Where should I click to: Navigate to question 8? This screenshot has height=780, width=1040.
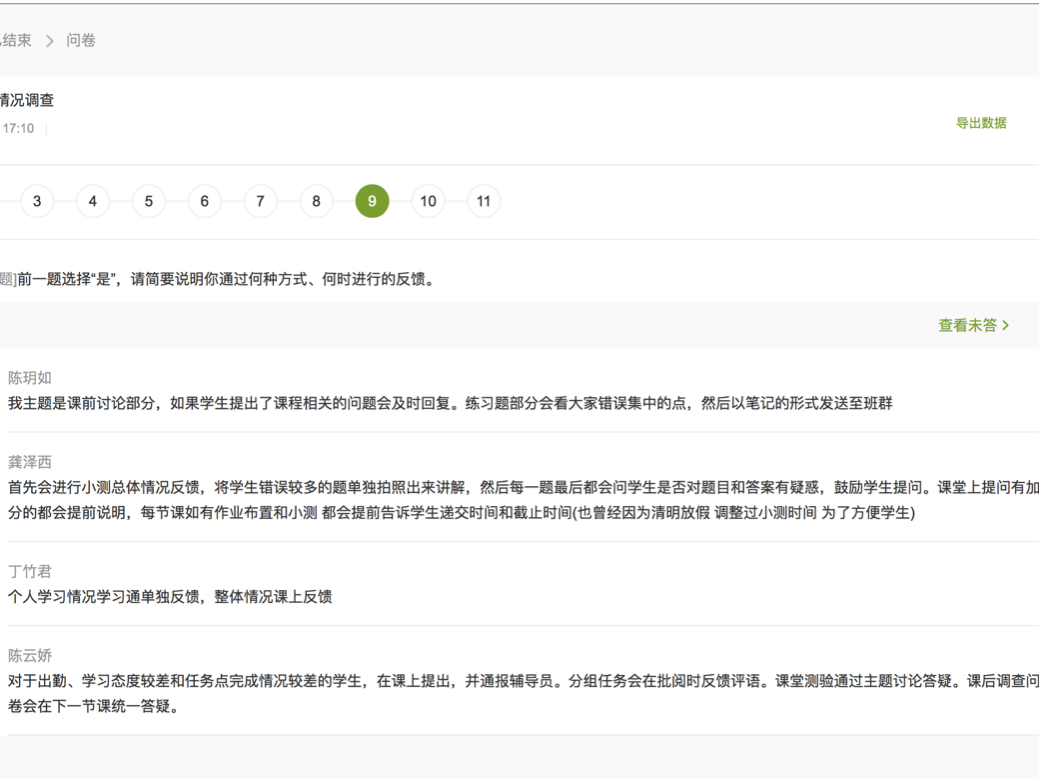(316, 201)
